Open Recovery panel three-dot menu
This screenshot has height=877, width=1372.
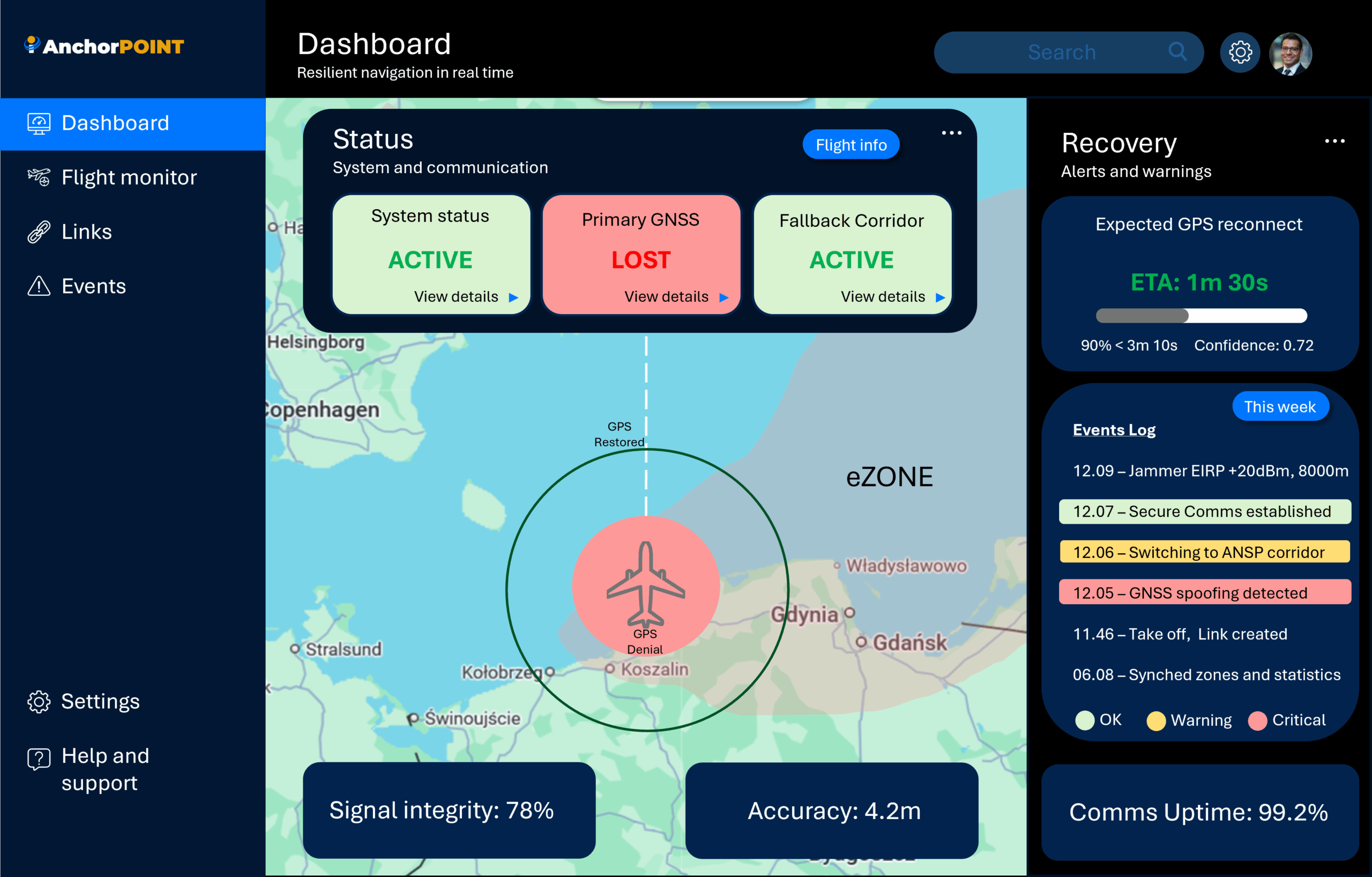pyautogui.click(x=1334, y=142)
